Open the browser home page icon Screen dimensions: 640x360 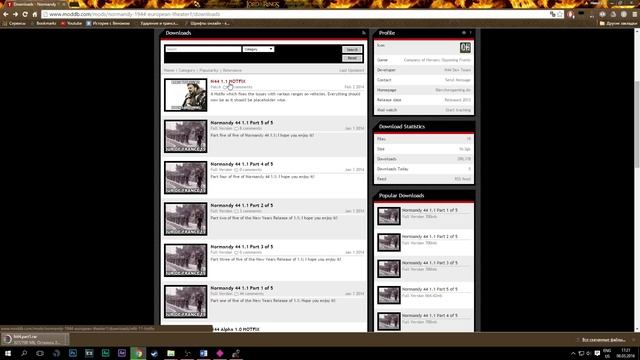[x=35, y=14]
